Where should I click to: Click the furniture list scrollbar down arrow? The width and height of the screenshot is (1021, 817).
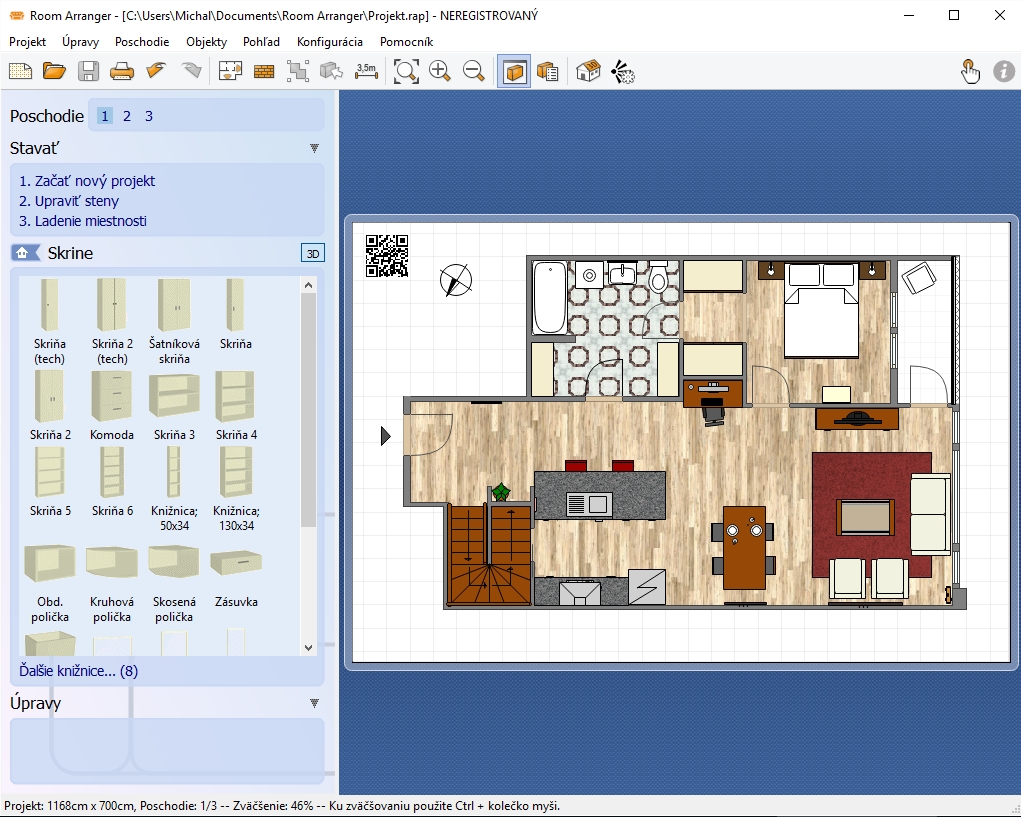click(x=308, y=648)
